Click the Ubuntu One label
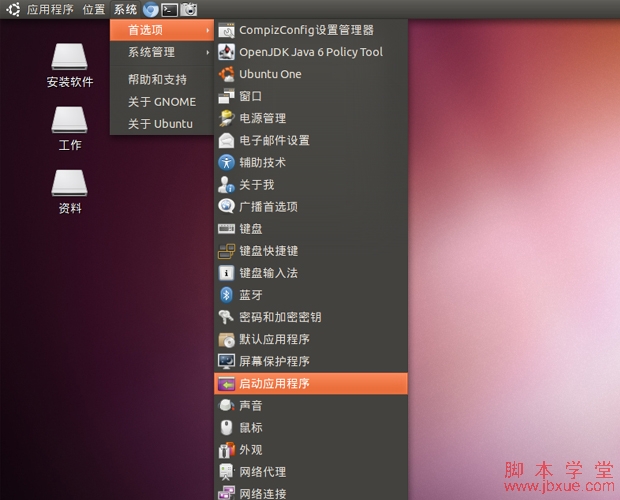This screenshot has height=500, width=620. [270, 74]
